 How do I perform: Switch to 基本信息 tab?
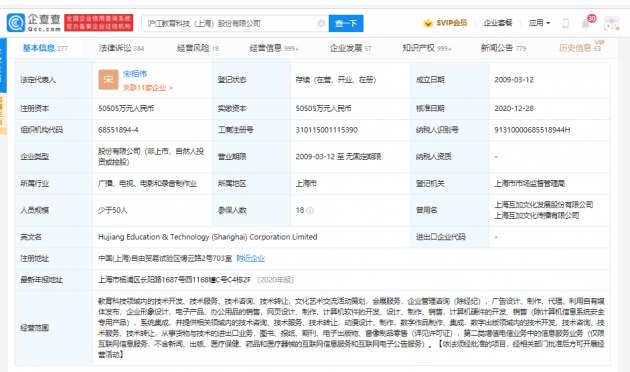45,48
